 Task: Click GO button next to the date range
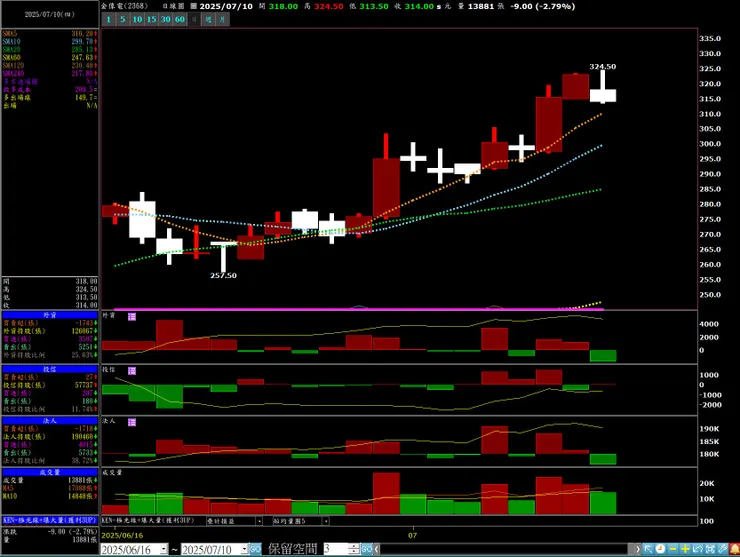point(255,549)
